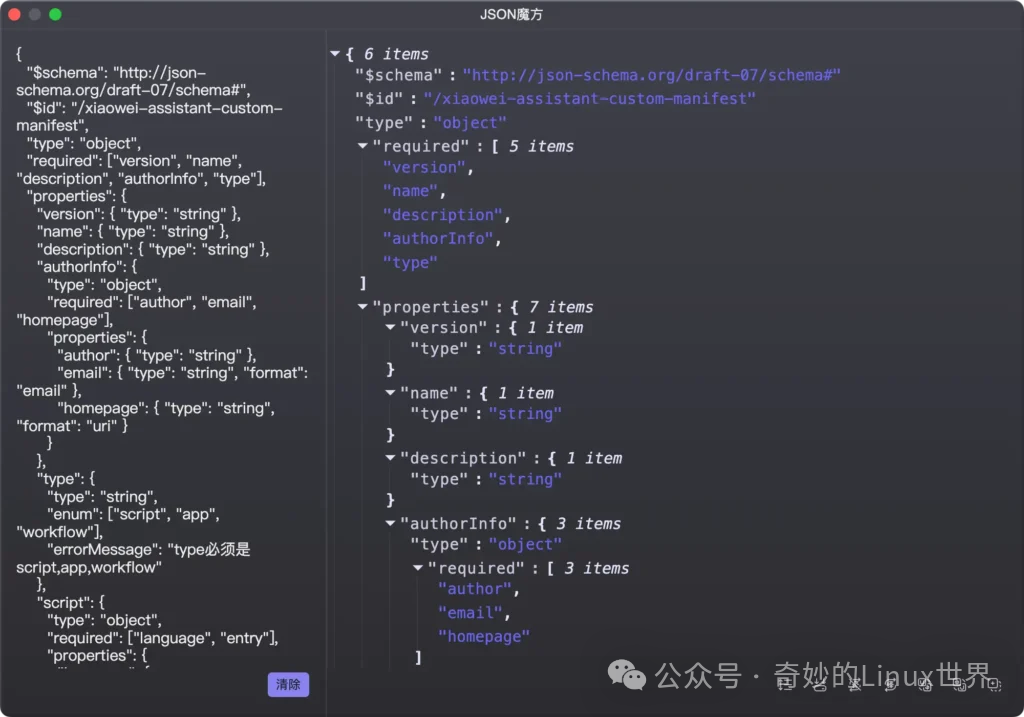Click the "object" type value under authorInfo
This screenshot has width=1024, height=717.
tap(525, 545)
